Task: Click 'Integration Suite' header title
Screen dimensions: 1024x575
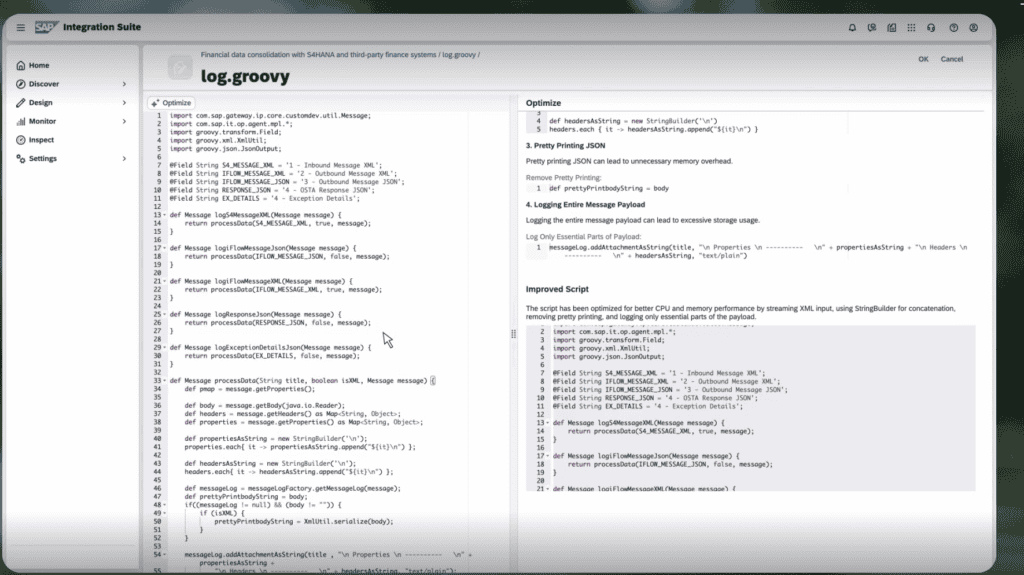Action: (x=102, y=27)
